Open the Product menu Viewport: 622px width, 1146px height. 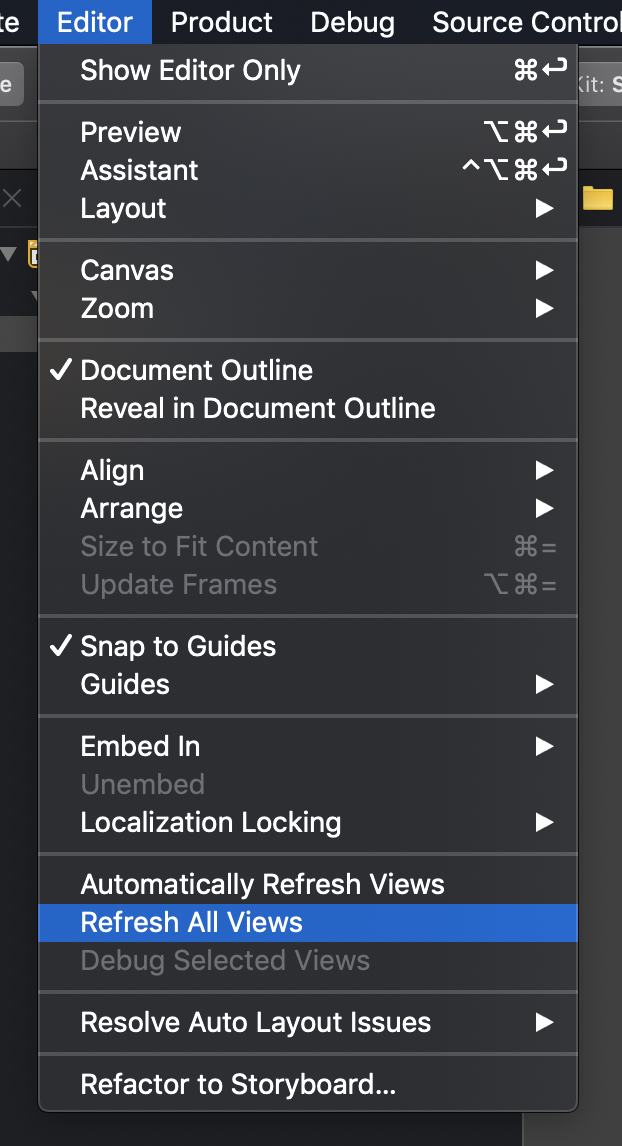[x=221, y=22]
